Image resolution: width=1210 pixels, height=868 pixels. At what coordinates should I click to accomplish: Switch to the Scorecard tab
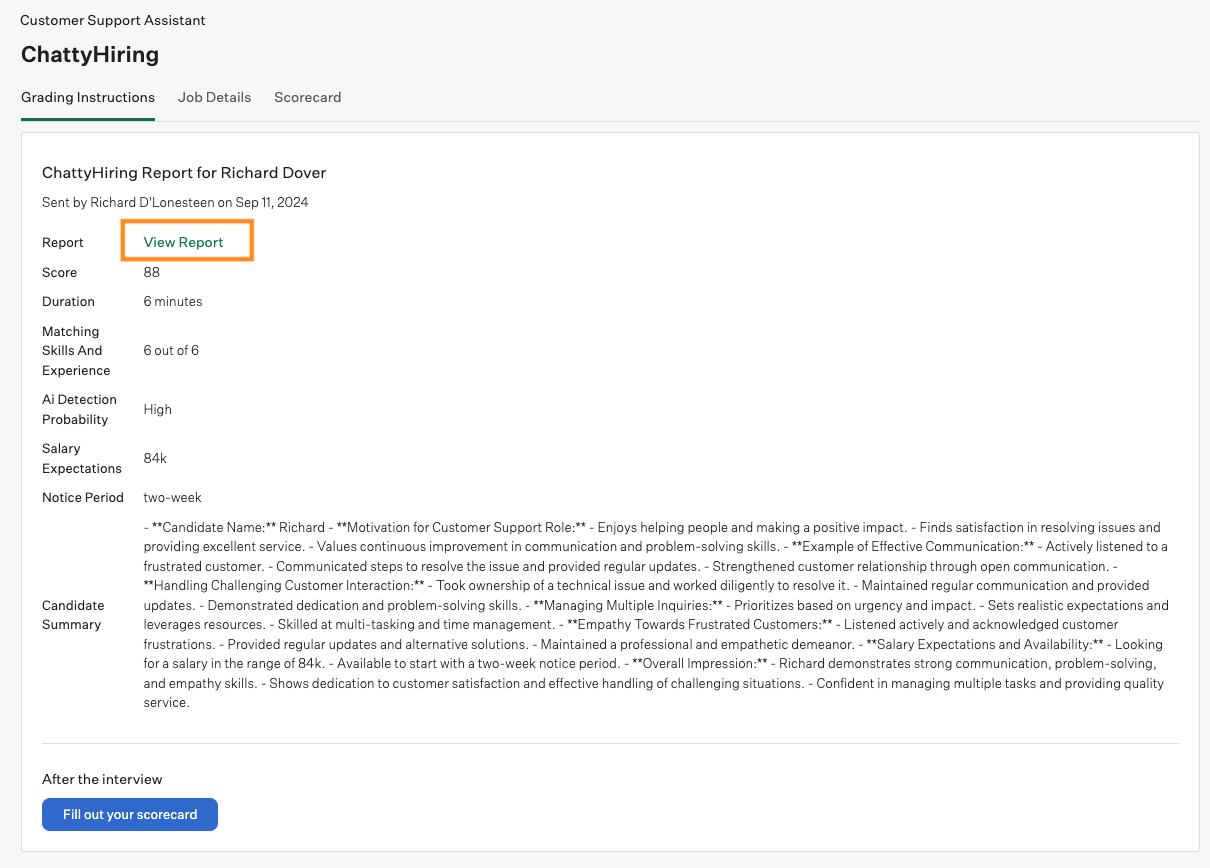pos(307,97)
